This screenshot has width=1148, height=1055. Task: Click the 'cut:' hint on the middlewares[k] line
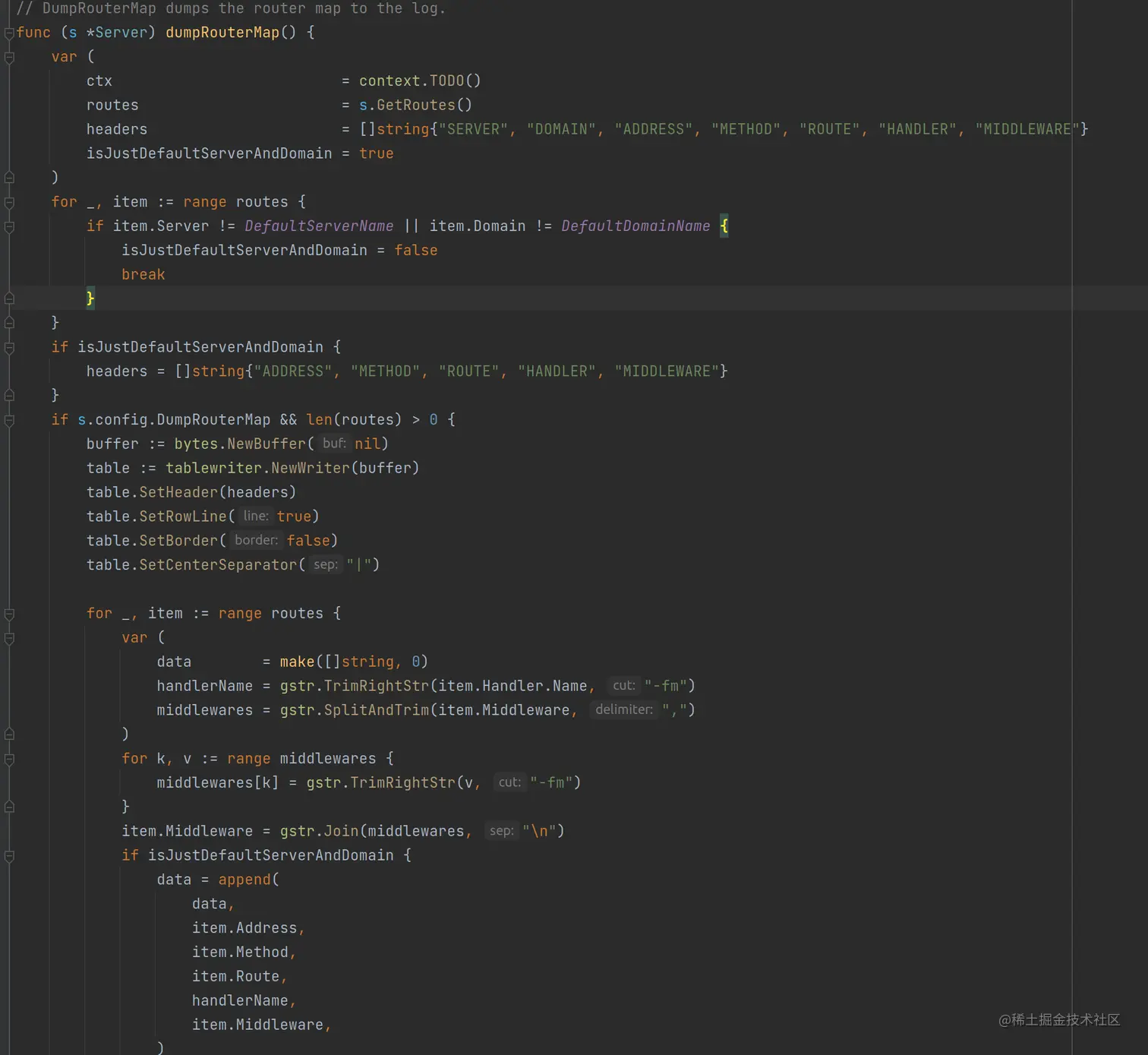point(509,783)
